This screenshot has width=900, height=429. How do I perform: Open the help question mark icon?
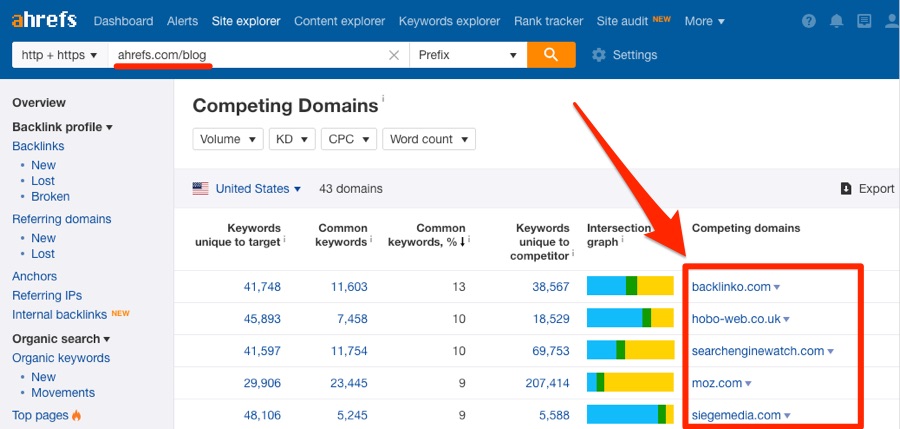coord(809,21)
